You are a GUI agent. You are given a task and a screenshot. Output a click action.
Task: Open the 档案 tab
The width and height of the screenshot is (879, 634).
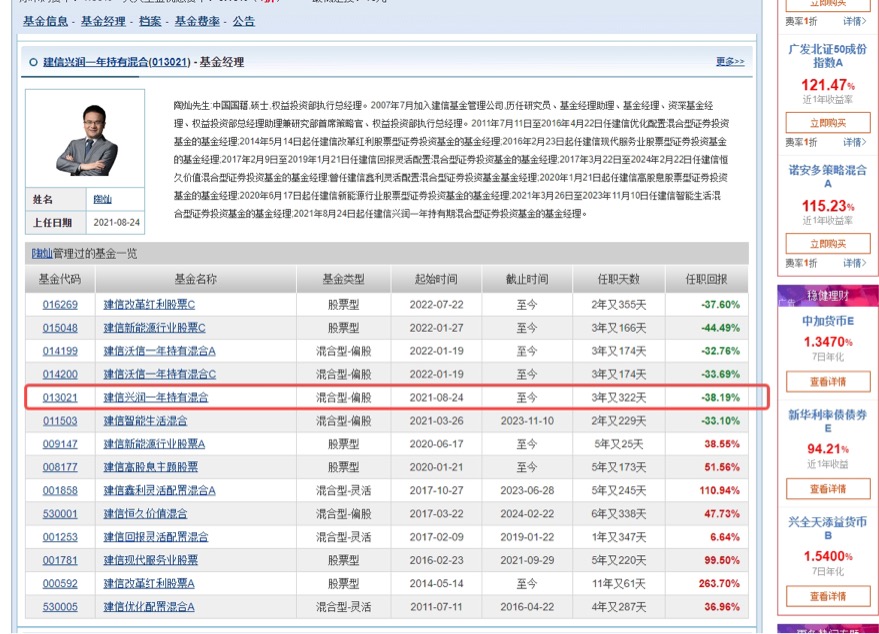tap(150, 21)
